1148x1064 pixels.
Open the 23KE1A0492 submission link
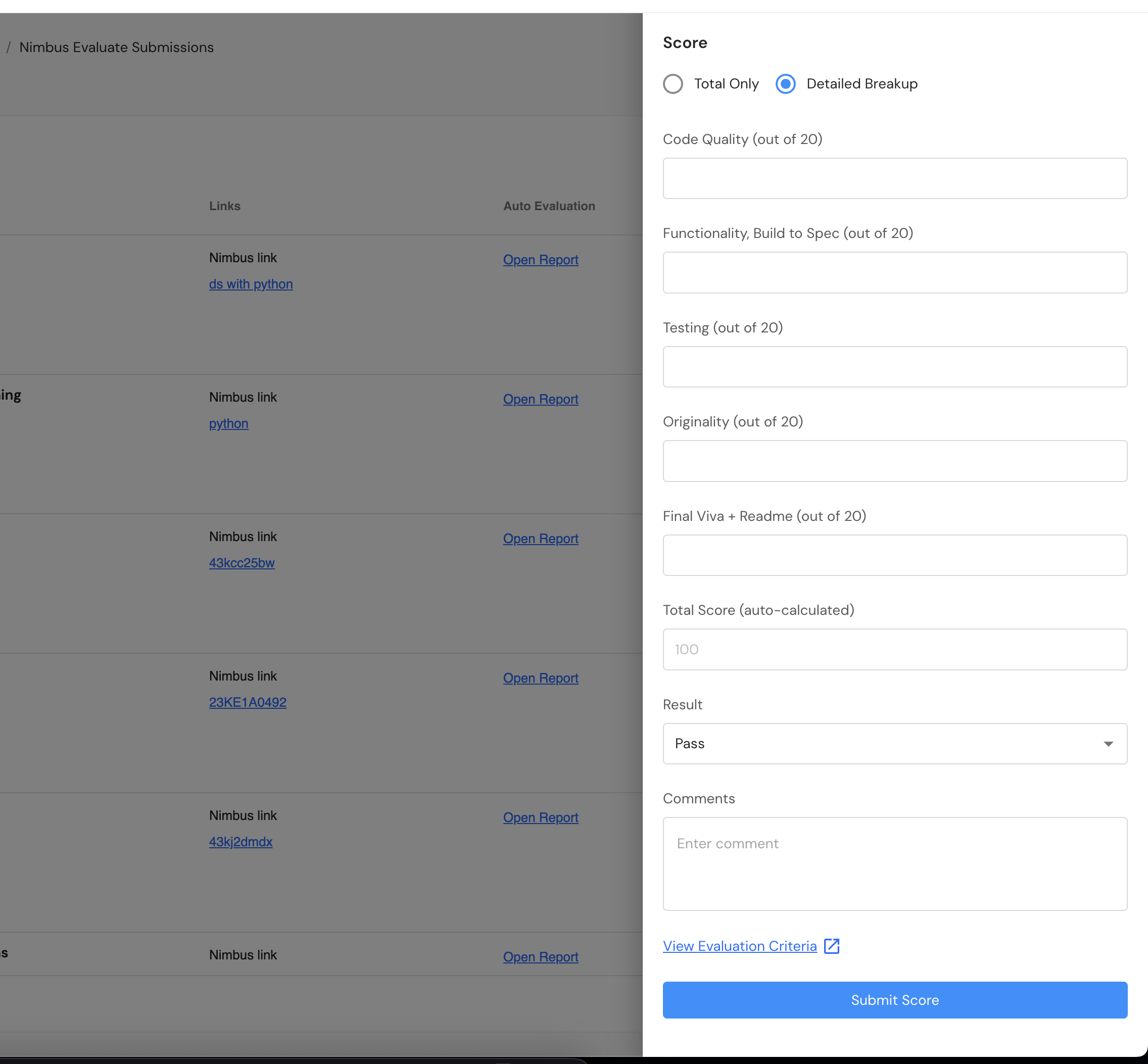pyautogui.click(x=248, y=702)
